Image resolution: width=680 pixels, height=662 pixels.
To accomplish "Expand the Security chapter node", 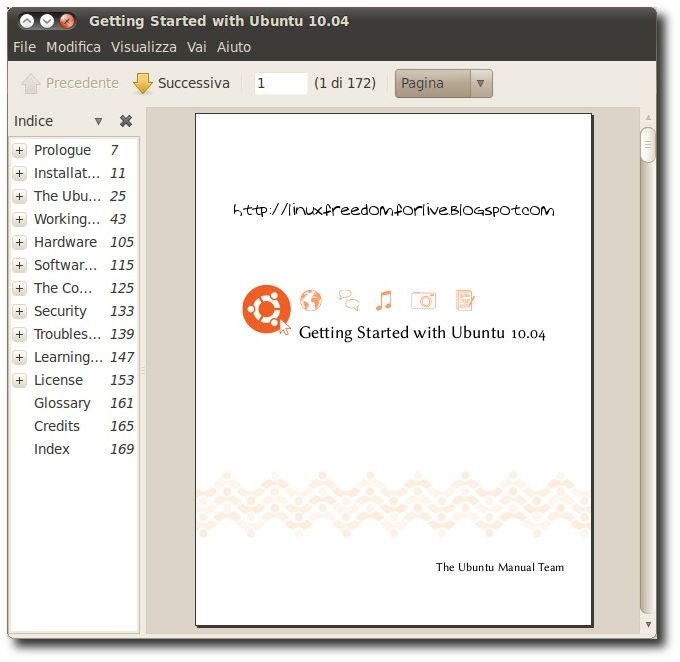I will (x=19, y=311).
